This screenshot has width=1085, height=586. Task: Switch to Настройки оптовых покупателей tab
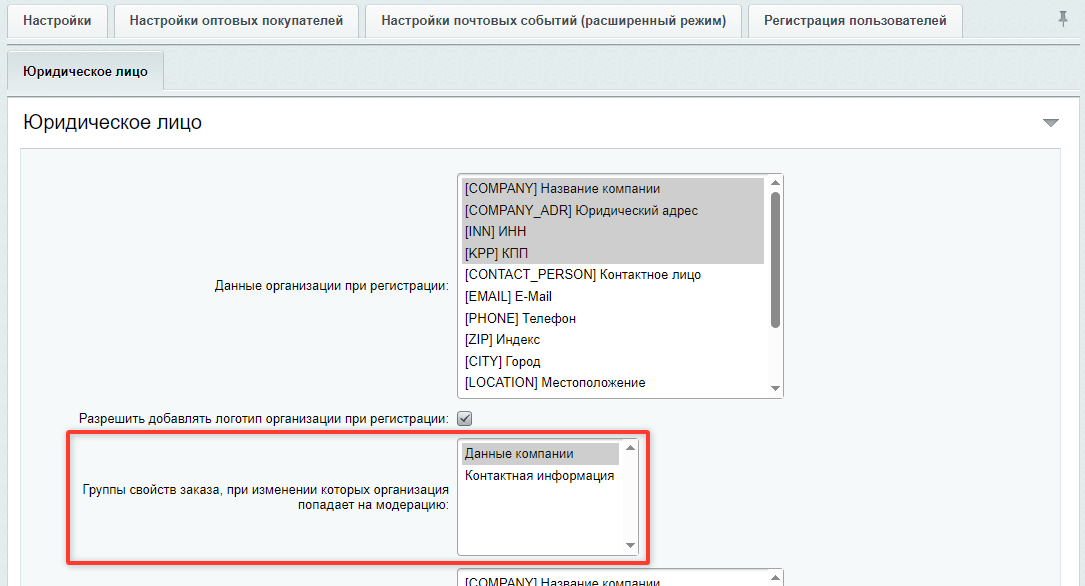click(x=236, y=21)
